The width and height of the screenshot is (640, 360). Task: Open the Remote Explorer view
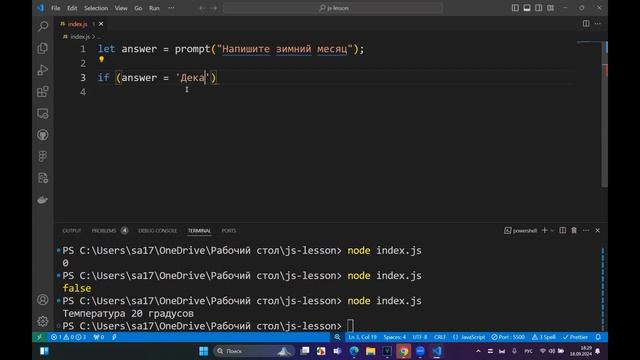[x=42, y=113]
